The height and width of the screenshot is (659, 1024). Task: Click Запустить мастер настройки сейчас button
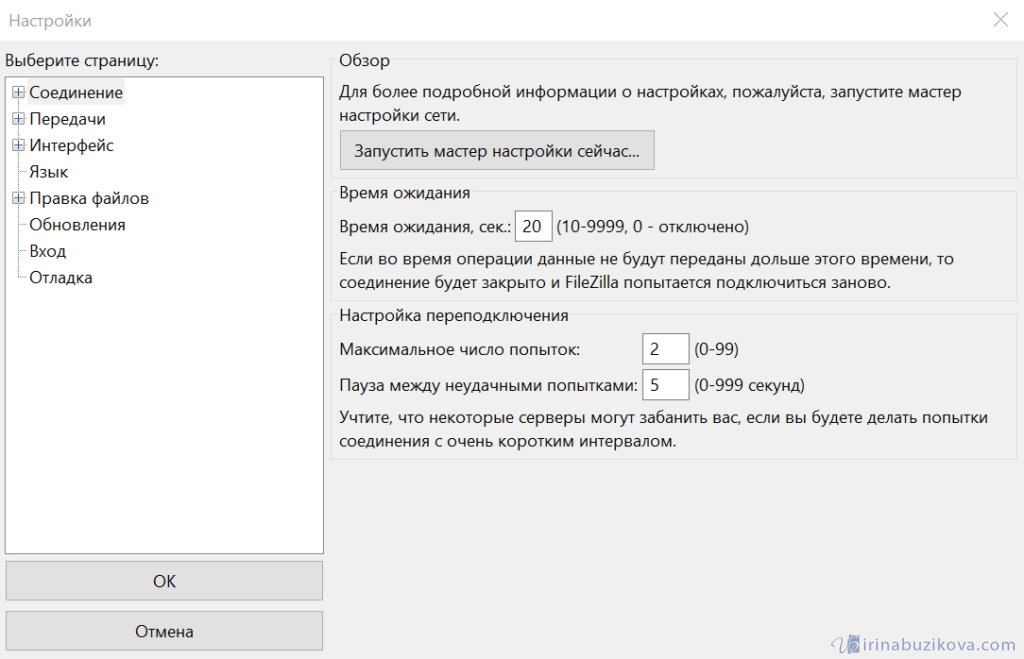[x=496, y=154]
